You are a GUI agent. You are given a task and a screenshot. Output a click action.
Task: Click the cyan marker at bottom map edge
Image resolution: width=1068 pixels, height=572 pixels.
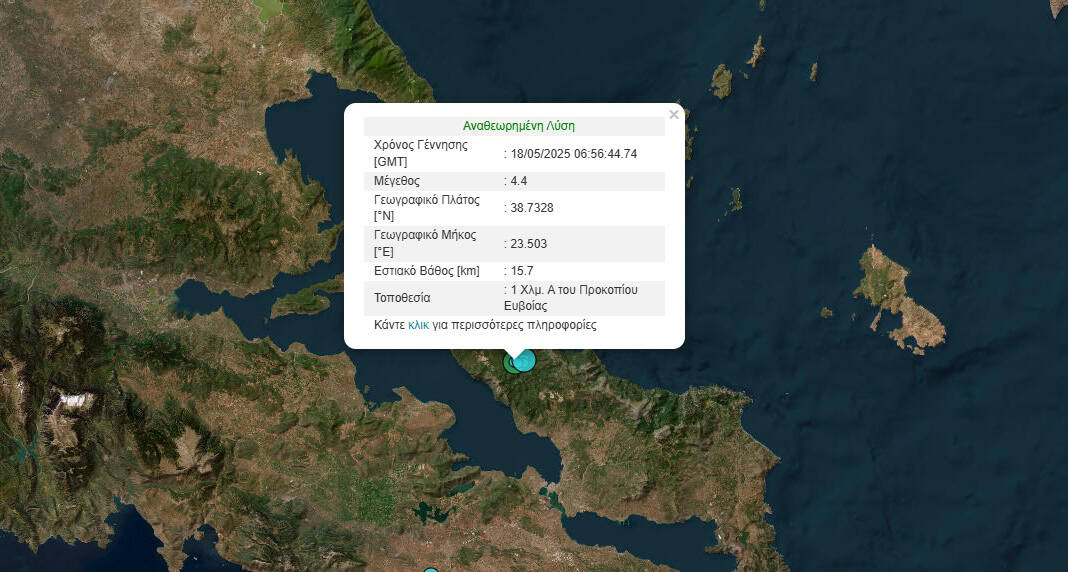(431, 570)
